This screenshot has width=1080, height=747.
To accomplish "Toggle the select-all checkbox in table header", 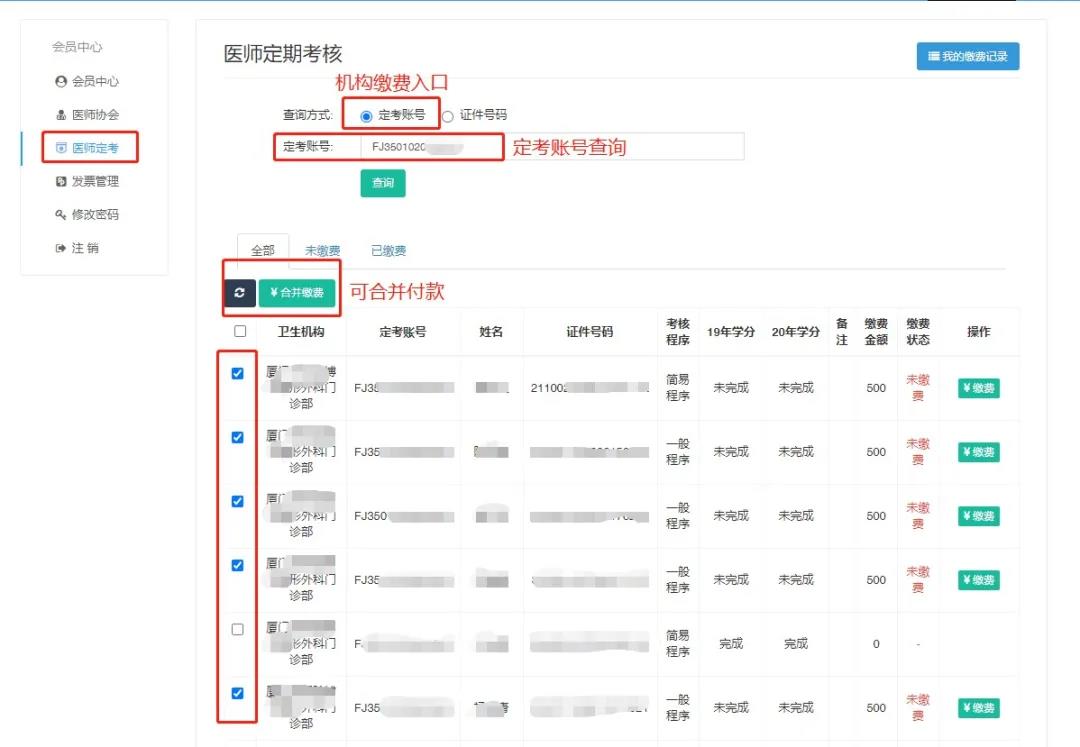I will tap(240, 331).
